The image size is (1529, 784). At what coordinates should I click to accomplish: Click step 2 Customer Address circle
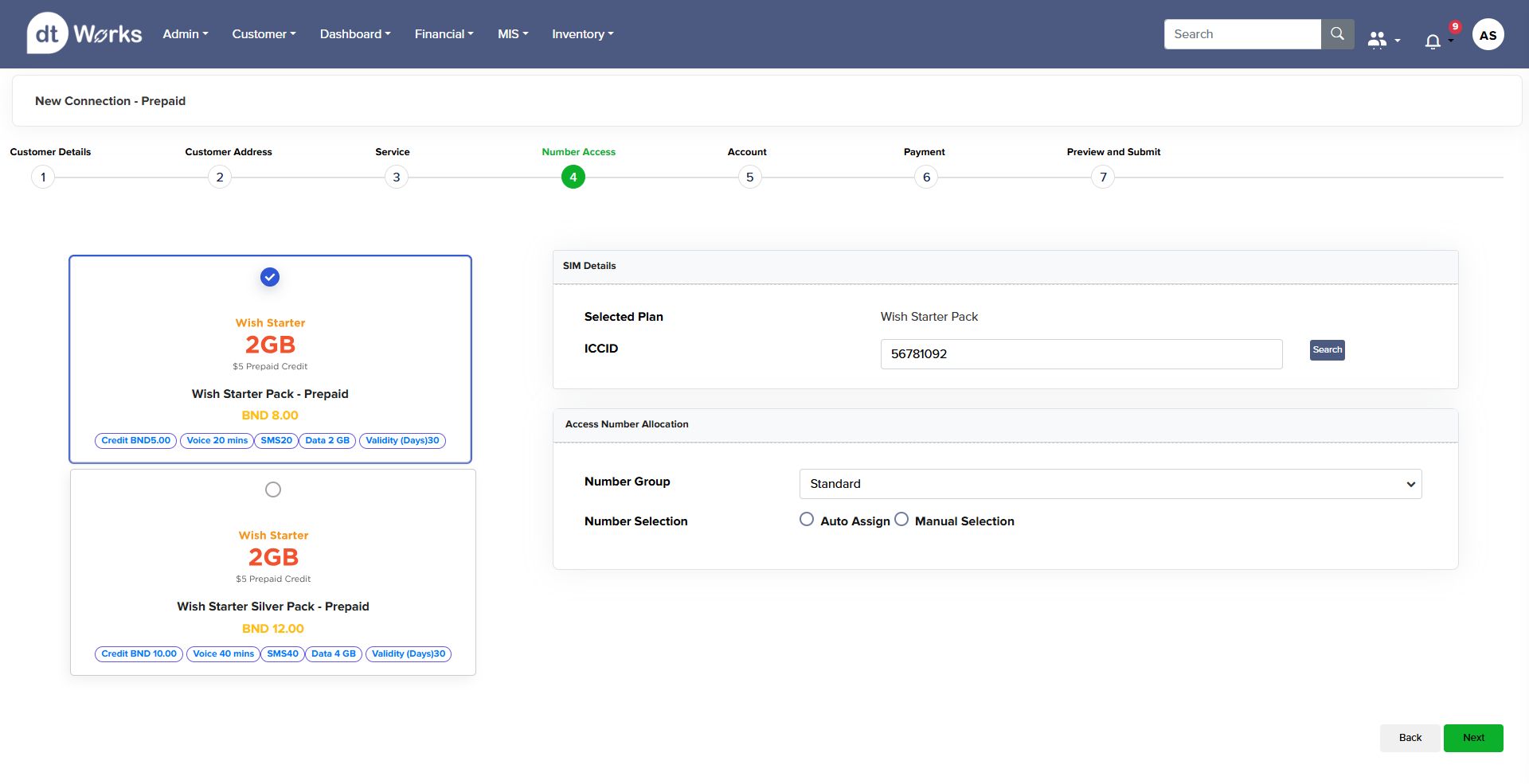click(220, 177)
